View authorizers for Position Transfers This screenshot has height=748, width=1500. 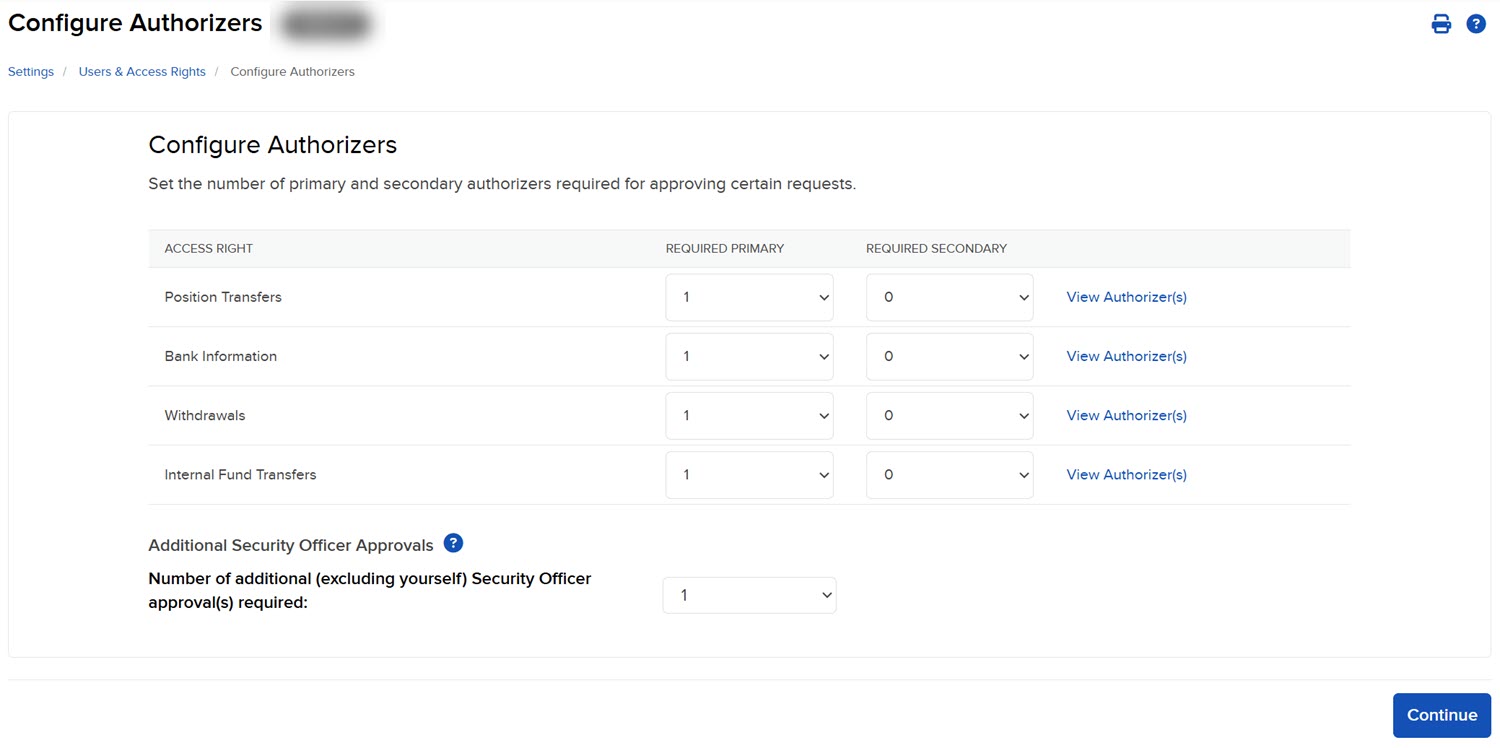(x=1126, y=296)
